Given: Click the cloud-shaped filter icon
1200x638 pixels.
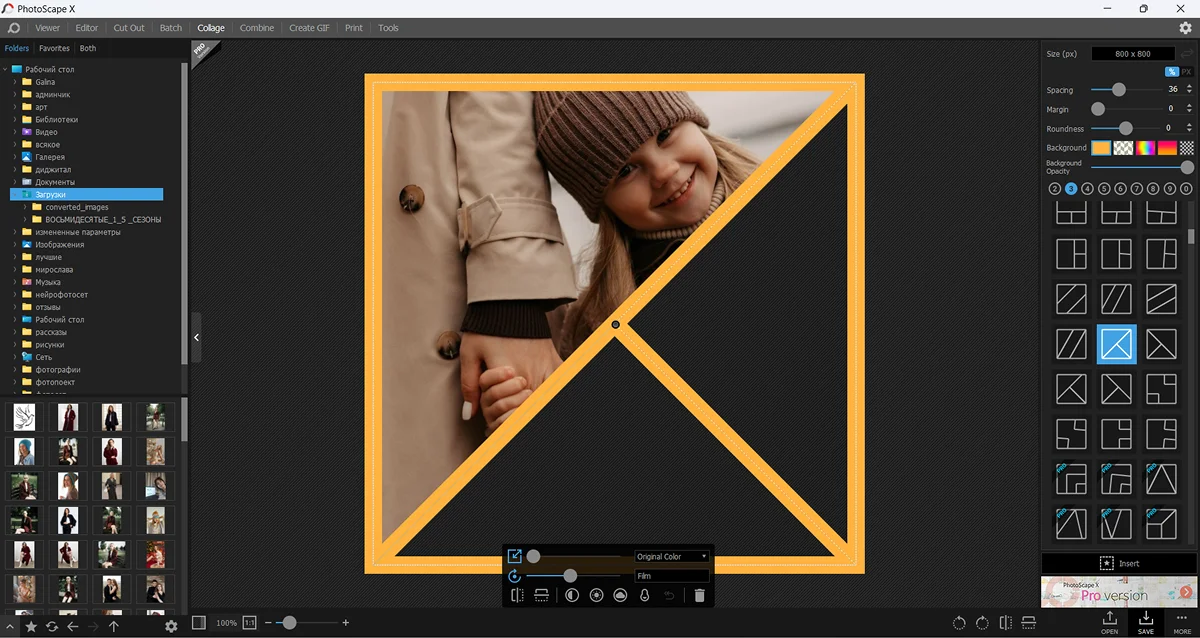Looking at the screenshot, I should point(620,595).
